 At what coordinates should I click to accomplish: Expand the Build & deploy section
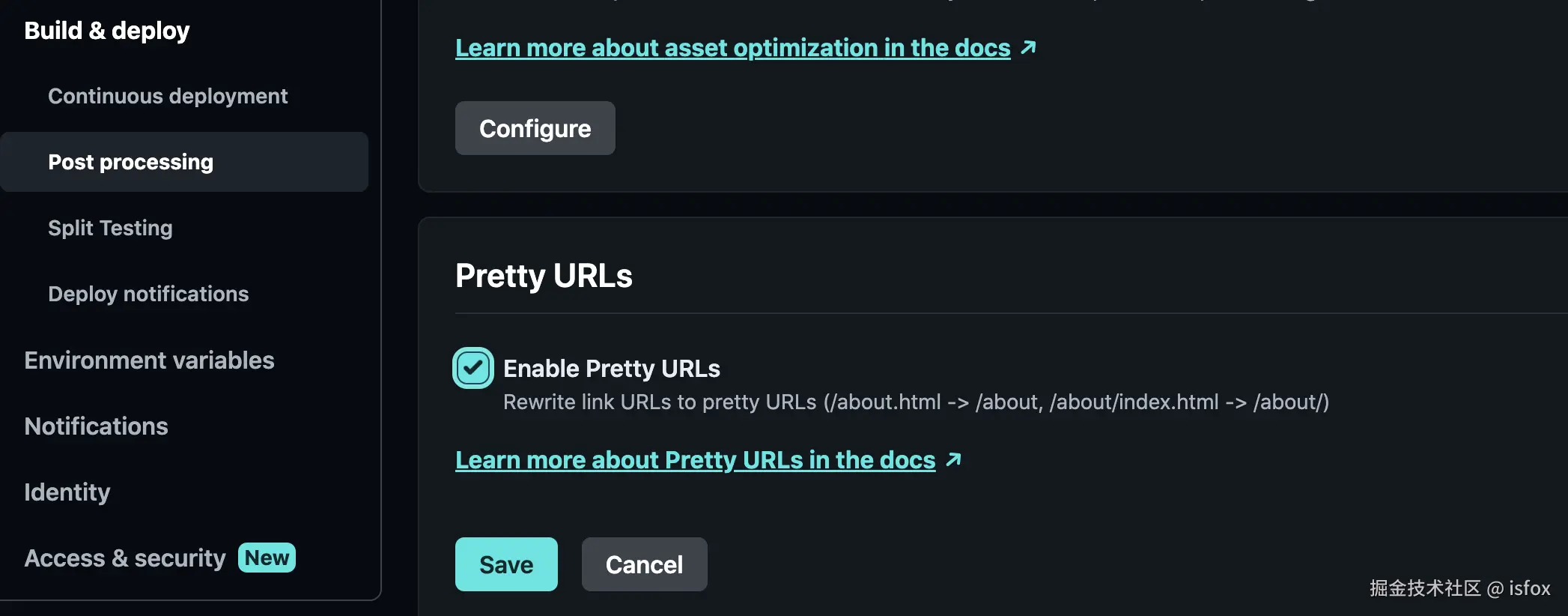(106, 30)
